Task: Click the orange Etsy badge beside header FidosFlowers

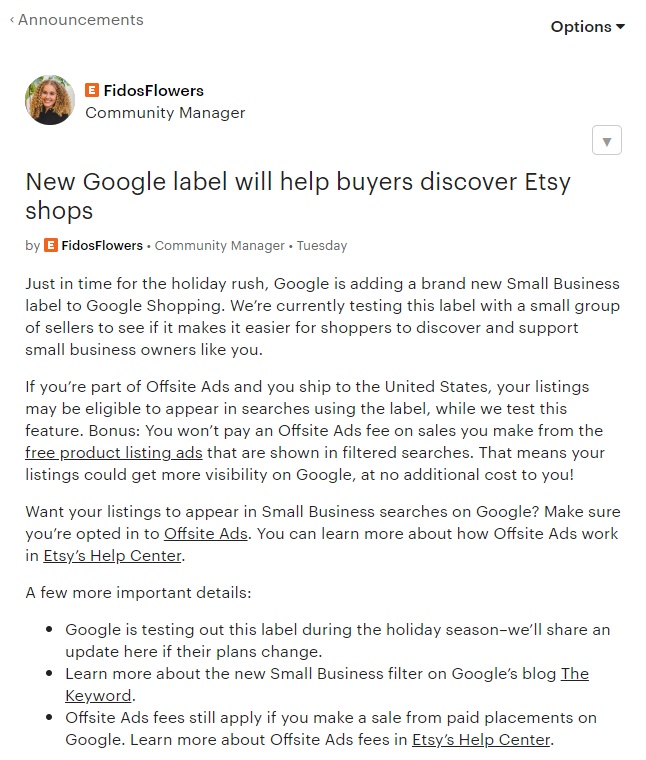Action: 92,90
